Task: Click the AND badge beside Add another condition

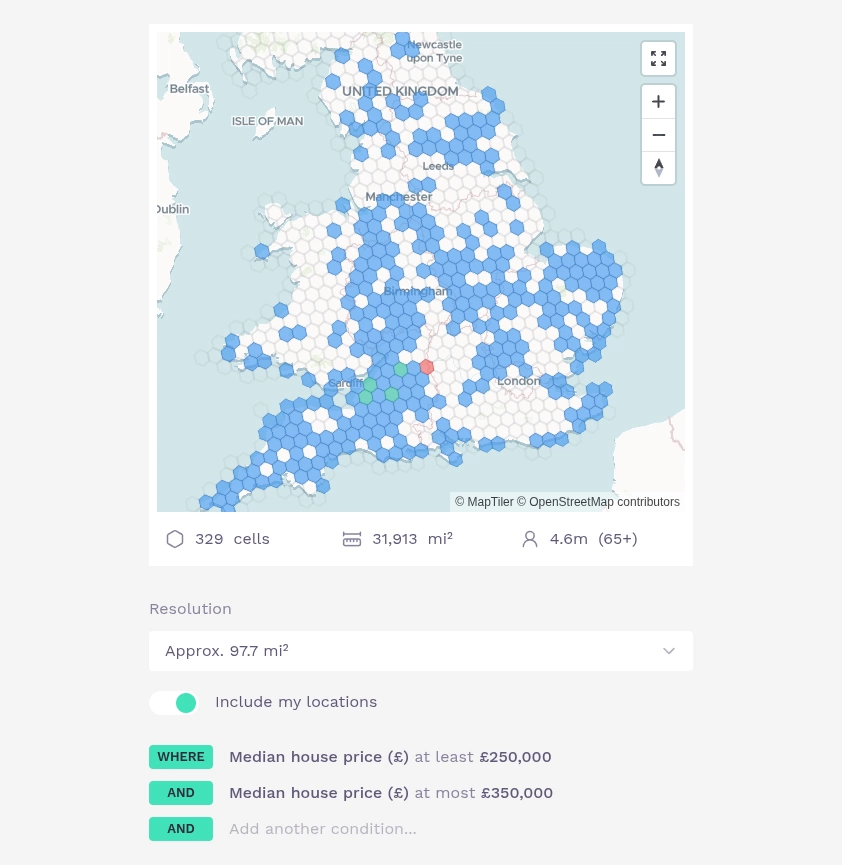Action: coord(181,829)
